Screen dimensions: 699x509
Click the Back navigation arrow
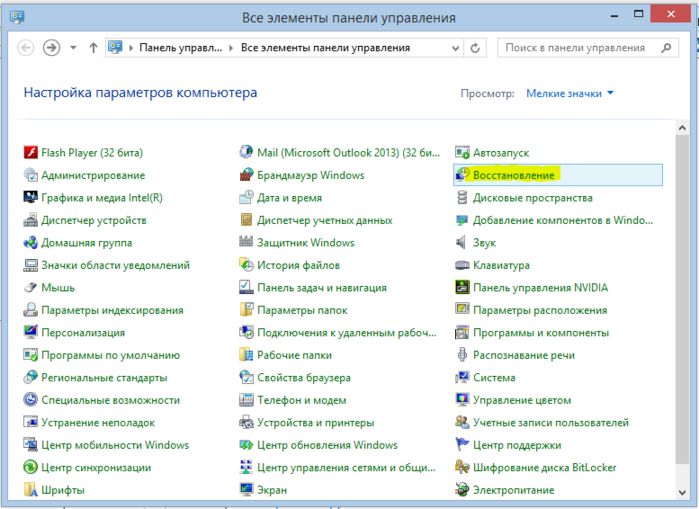point(26,48)
